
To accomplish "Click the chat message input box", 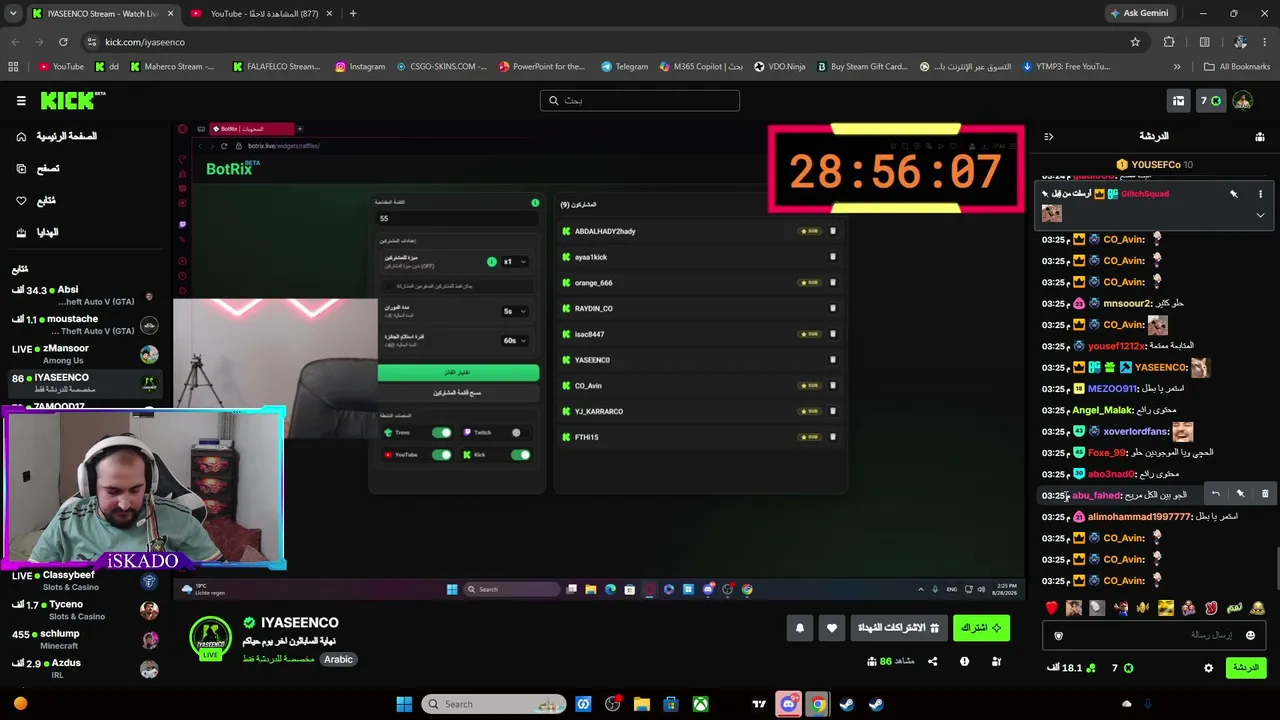I will click(x=1153, y=635).
